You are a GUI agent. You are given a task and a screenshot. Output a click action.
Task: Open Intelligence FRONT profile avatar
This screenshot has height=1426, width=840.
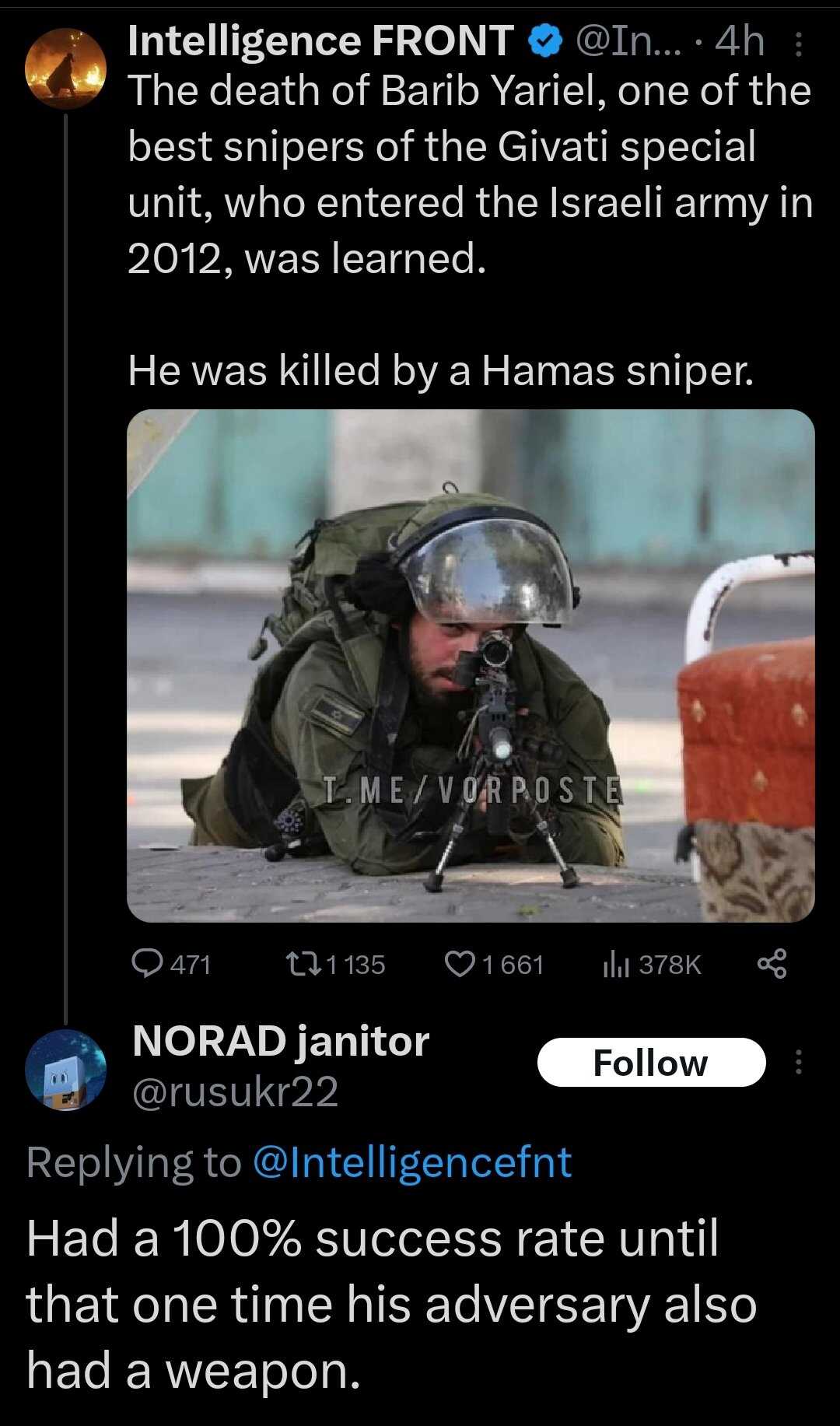66,68
